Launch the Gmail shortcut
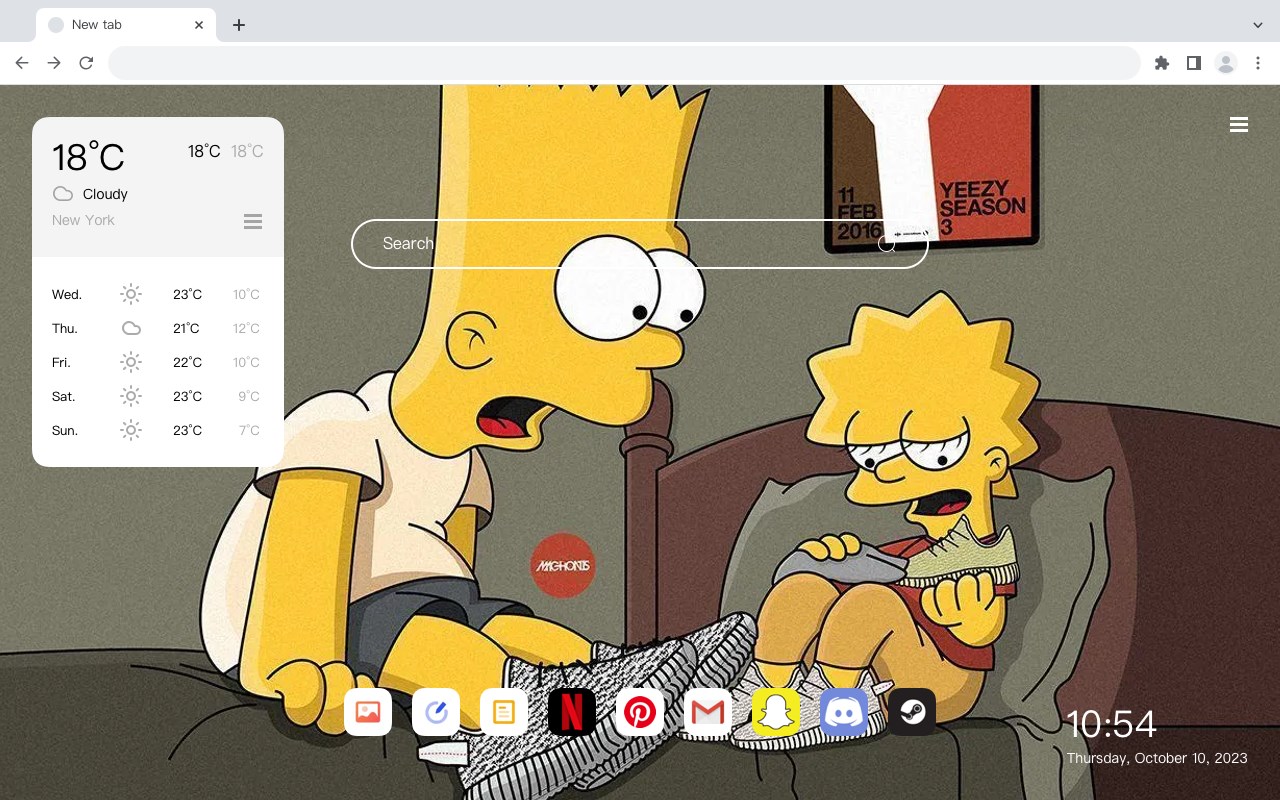The height and width of the screenshot is (800, 1280). [x=708, y=712]
